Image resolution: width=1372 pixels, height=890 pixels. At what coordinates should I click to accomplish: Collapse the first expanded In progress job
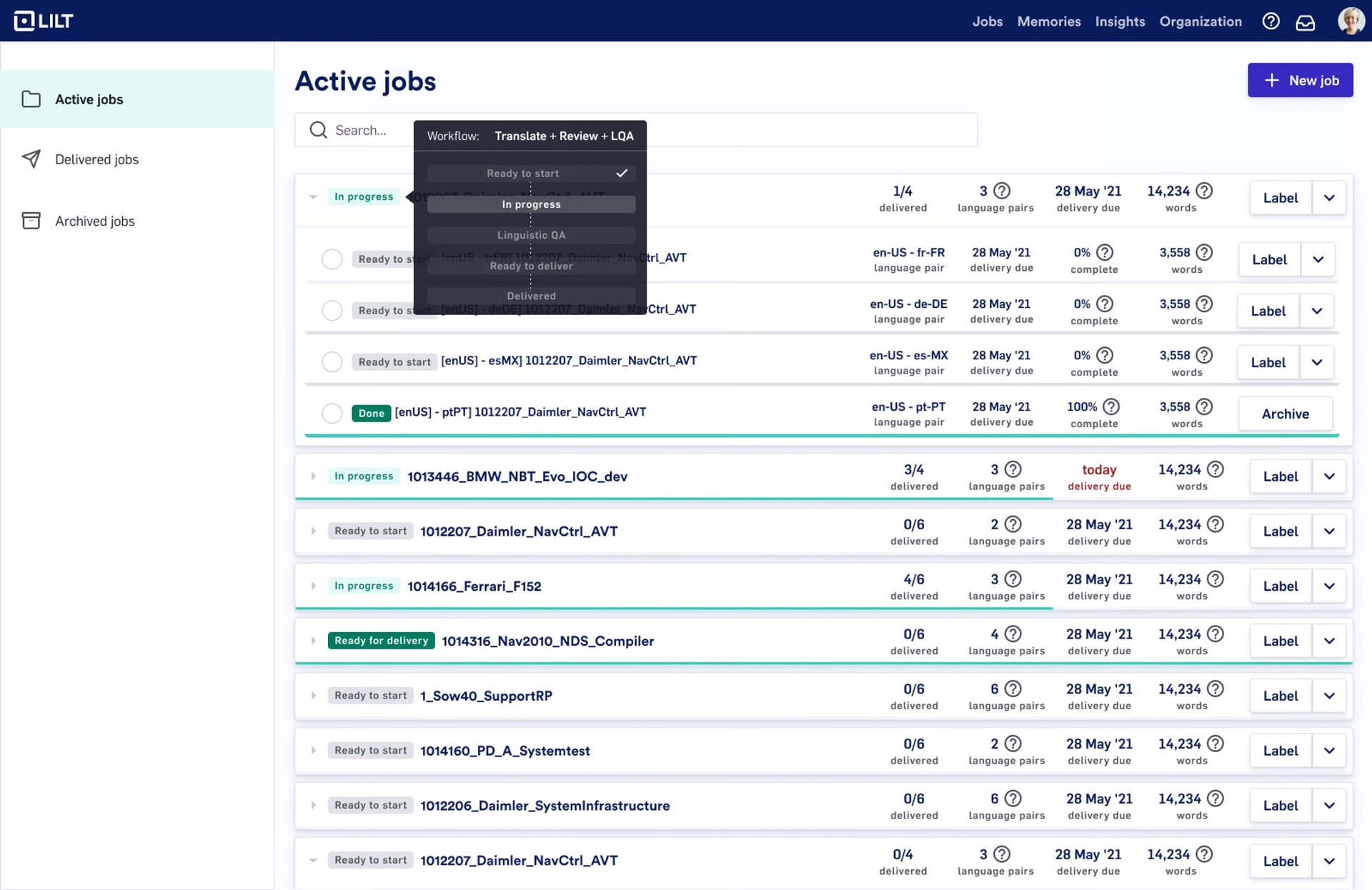313,196
